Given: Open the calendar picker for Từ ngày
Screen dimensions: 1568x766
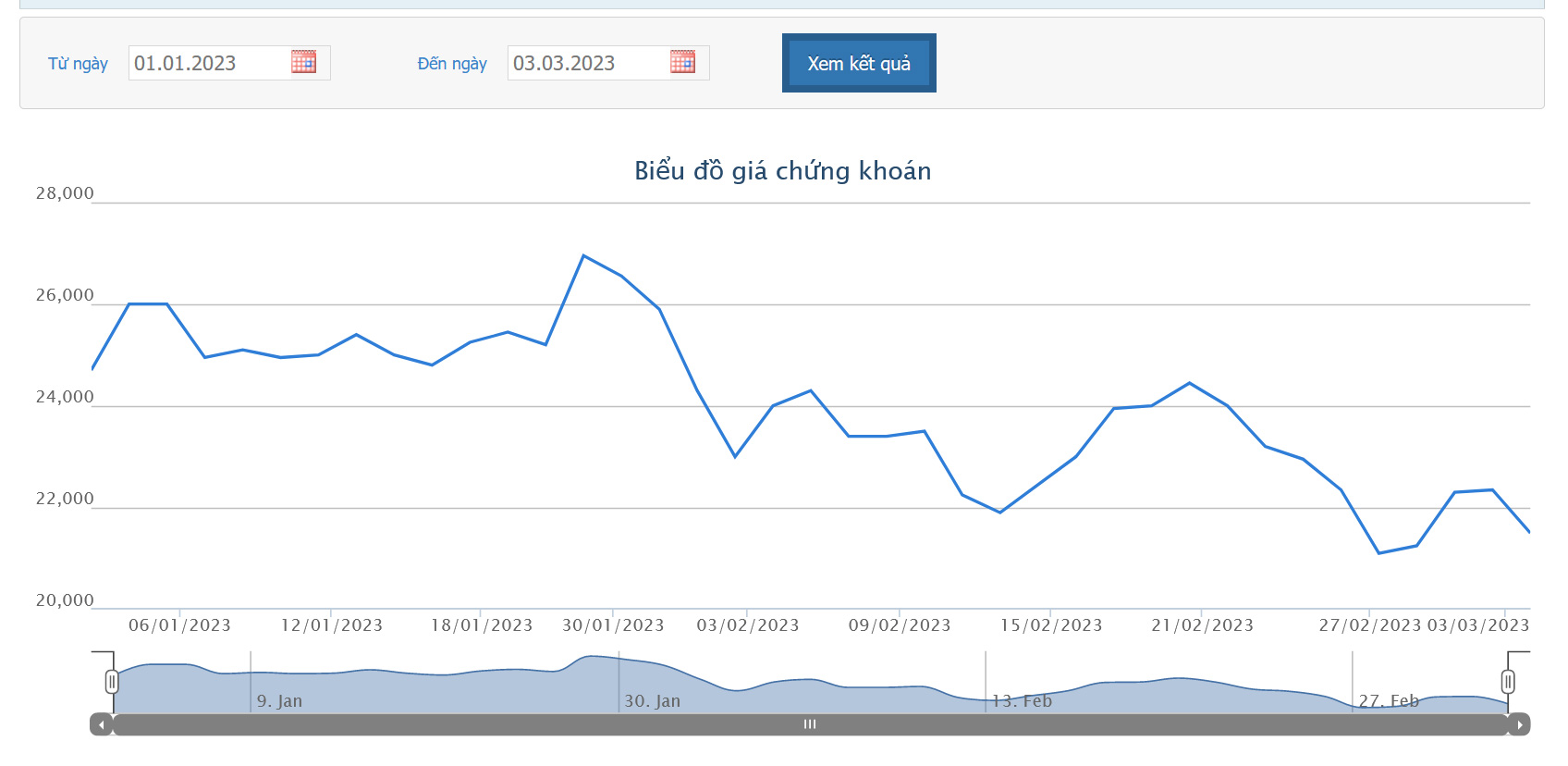Looking at the screenshot, I should [303, 62].
